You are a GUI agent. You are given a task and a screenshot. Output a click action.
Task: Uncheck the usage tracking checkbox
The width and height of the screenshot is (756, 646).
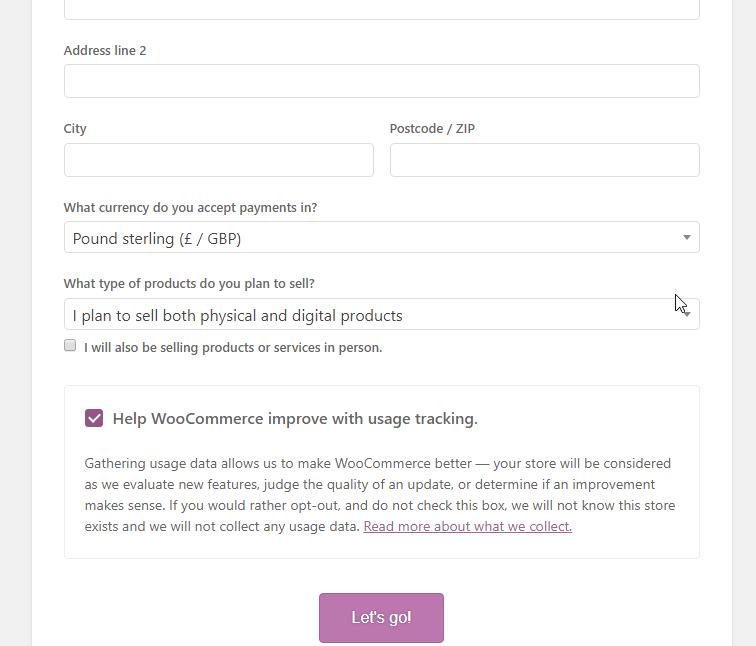[x=94, y=418]
